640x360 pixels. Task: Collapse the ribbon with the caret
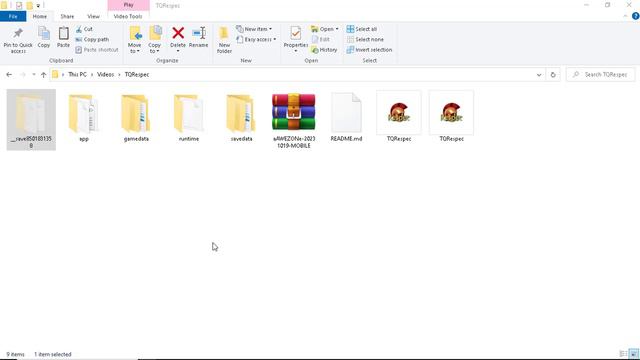(625, 16)
